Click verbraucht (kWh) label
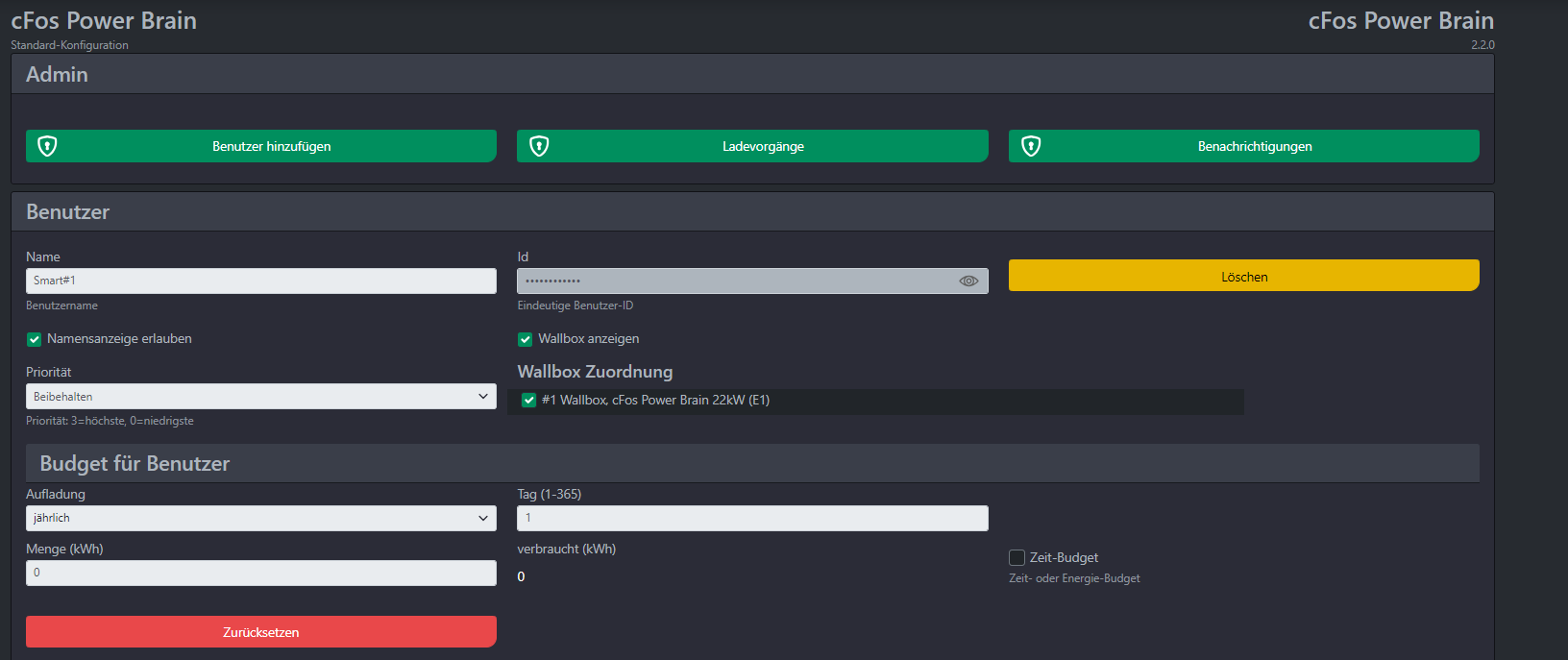 [x=566, y=549]
